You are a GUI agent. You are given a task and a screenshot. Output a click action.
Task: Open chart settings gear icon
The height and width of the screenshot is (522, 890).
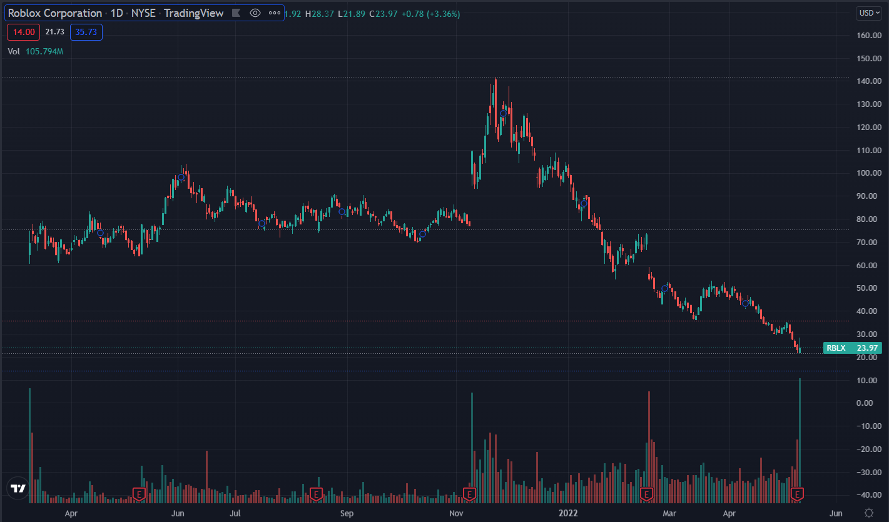click(x=867, y=512)
